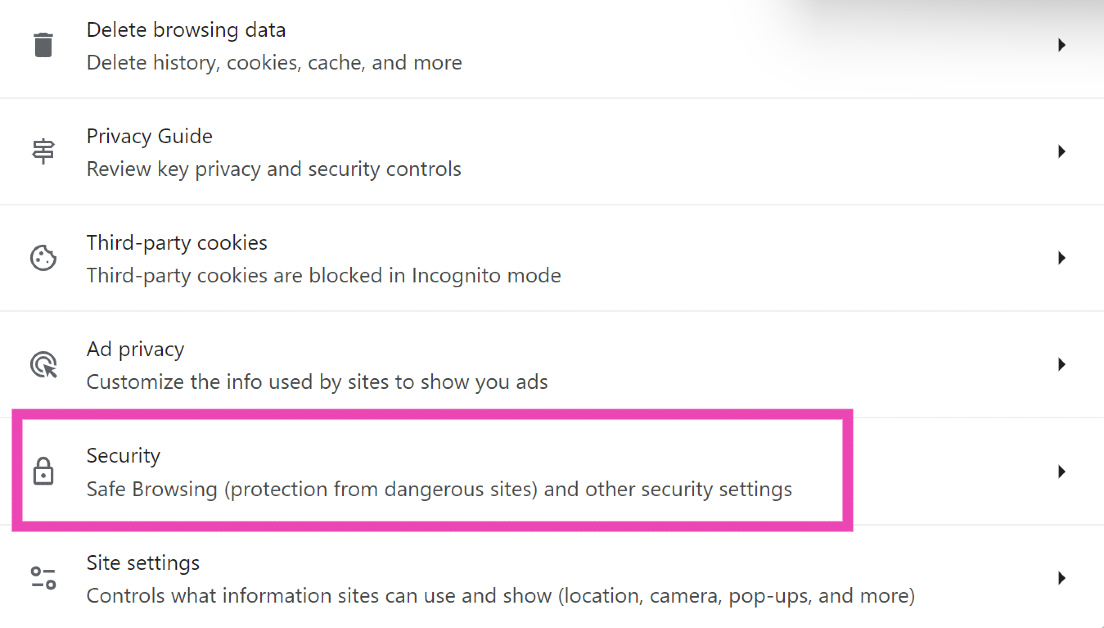Click the Safe Browsing description text
The width and height of the screenshot is (1104, 628).
(439, 490)
